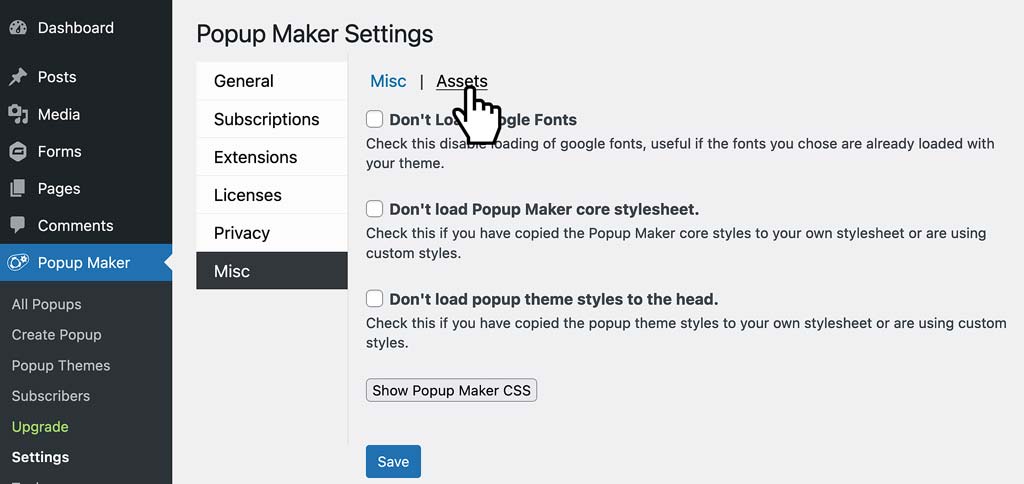The width and height of the screenshot is (1024, 484).
Task: Click the Media library icon
Action: point(18,114)
